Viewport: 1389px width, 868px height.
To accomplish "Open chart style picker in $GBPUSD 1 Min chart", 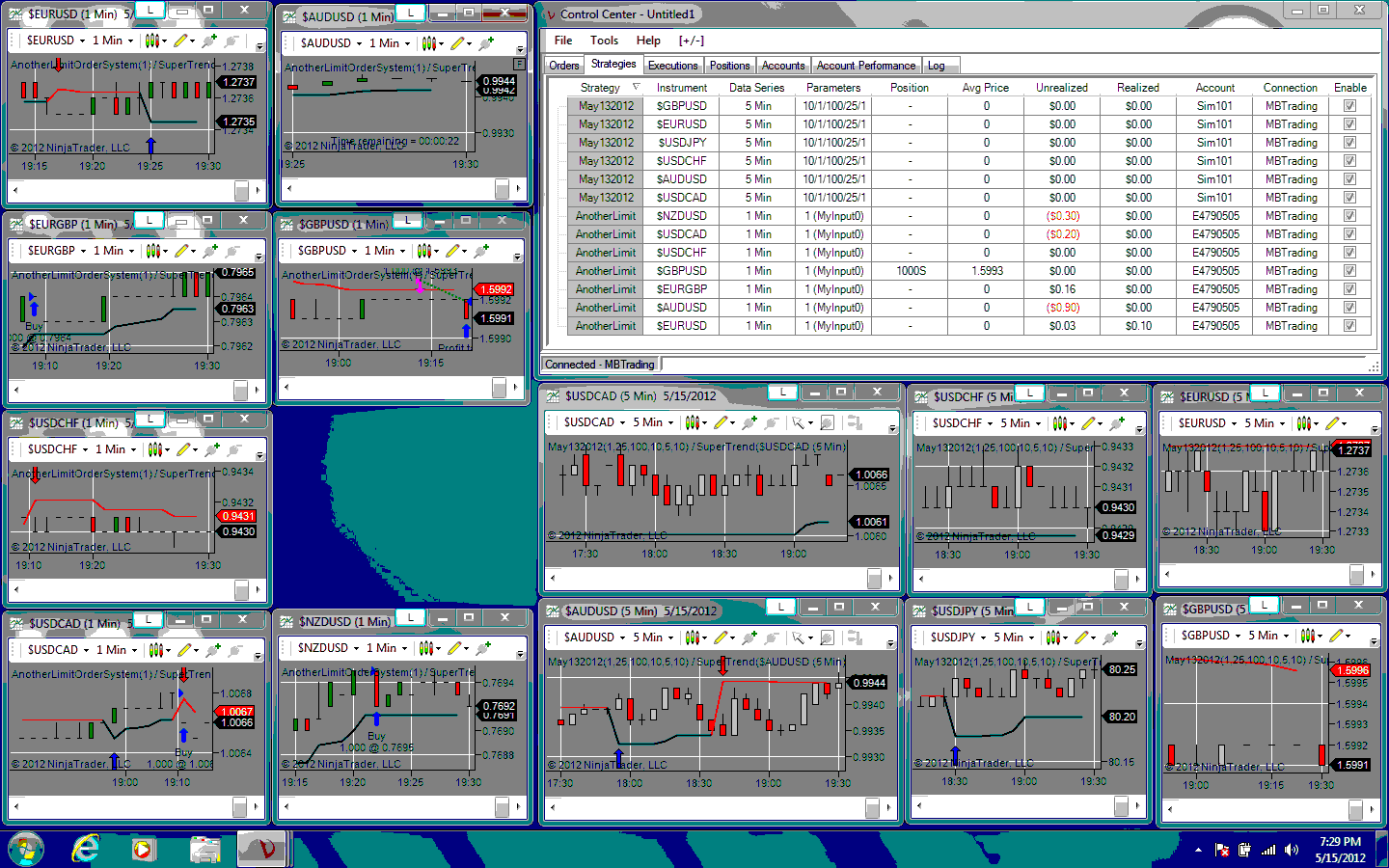I will click(x=424, y=251).
